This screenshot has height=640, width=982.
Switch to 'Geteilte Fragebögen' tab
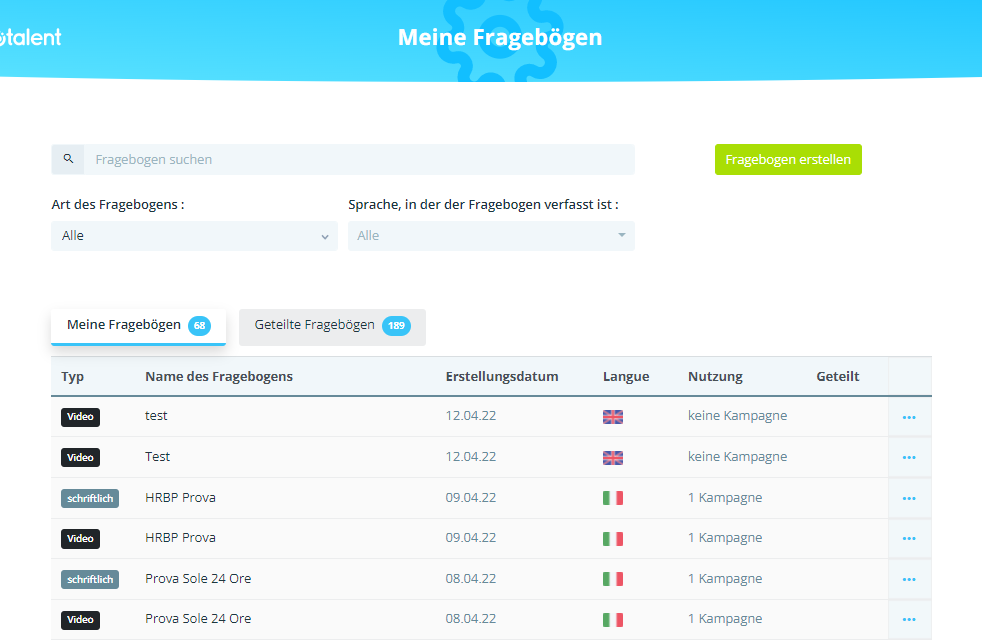332,326
